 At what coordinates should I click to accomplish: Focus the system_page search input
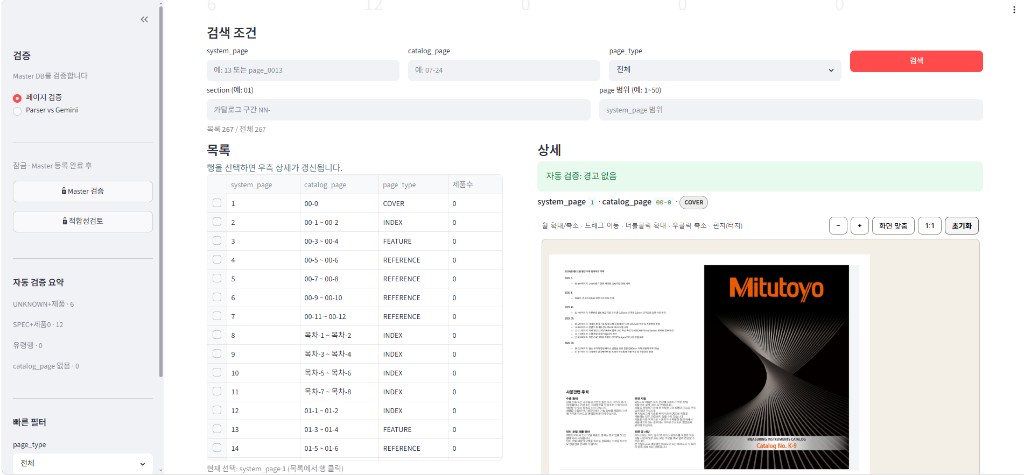point(303,71)
